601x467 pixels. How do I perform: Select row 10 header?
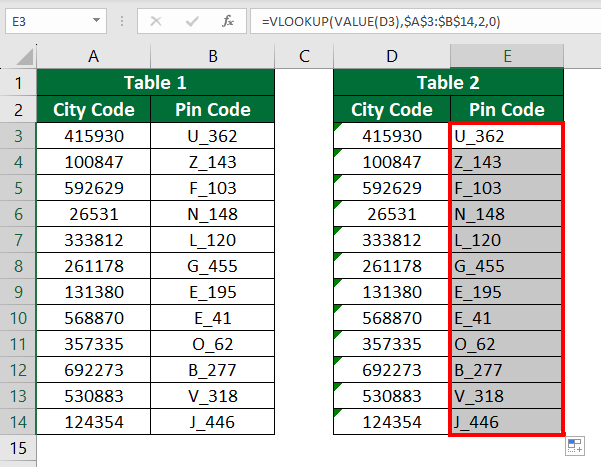click(x=18, y=317)
